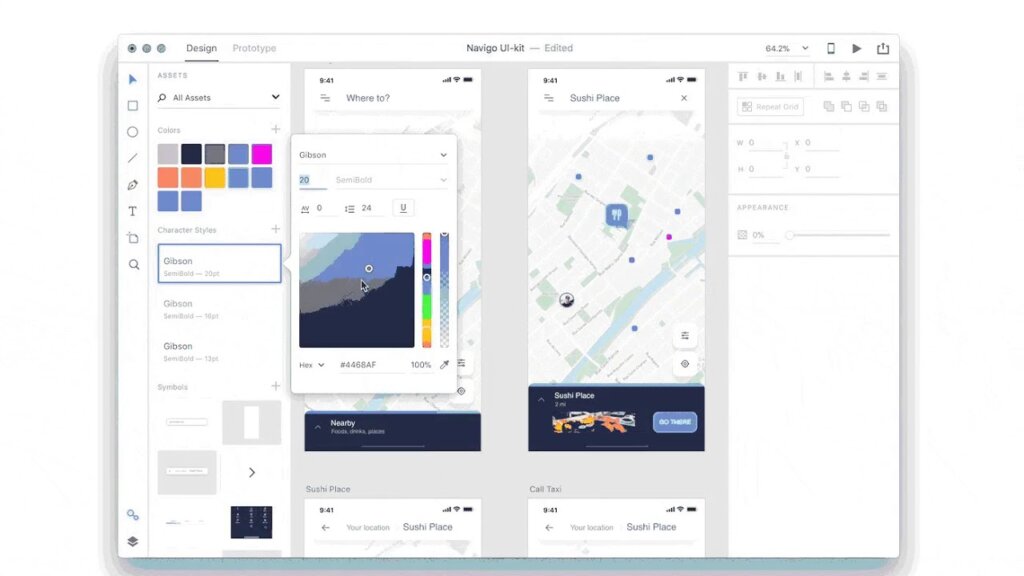This screenshot has height=576, width=1024.
Task: Switch to the Prototype tab
Action: (254, 48)
